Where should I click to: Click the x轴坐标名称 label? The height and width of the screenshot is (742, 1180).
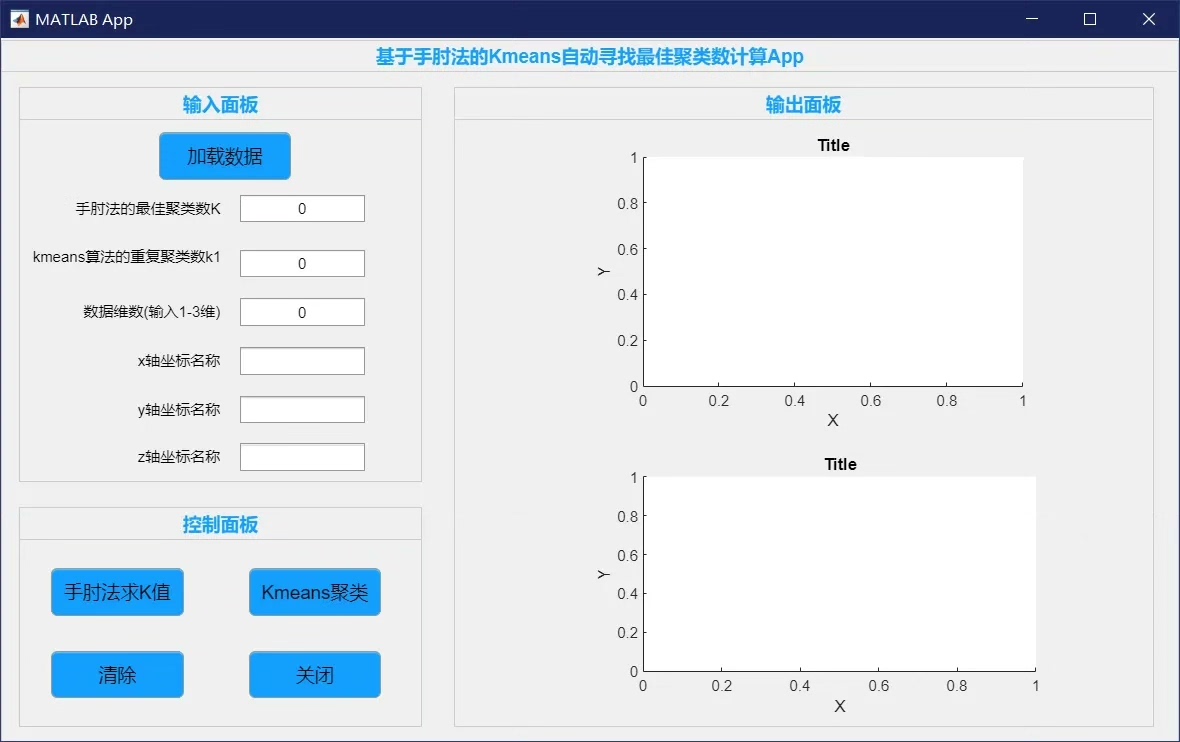coord(179,360)
